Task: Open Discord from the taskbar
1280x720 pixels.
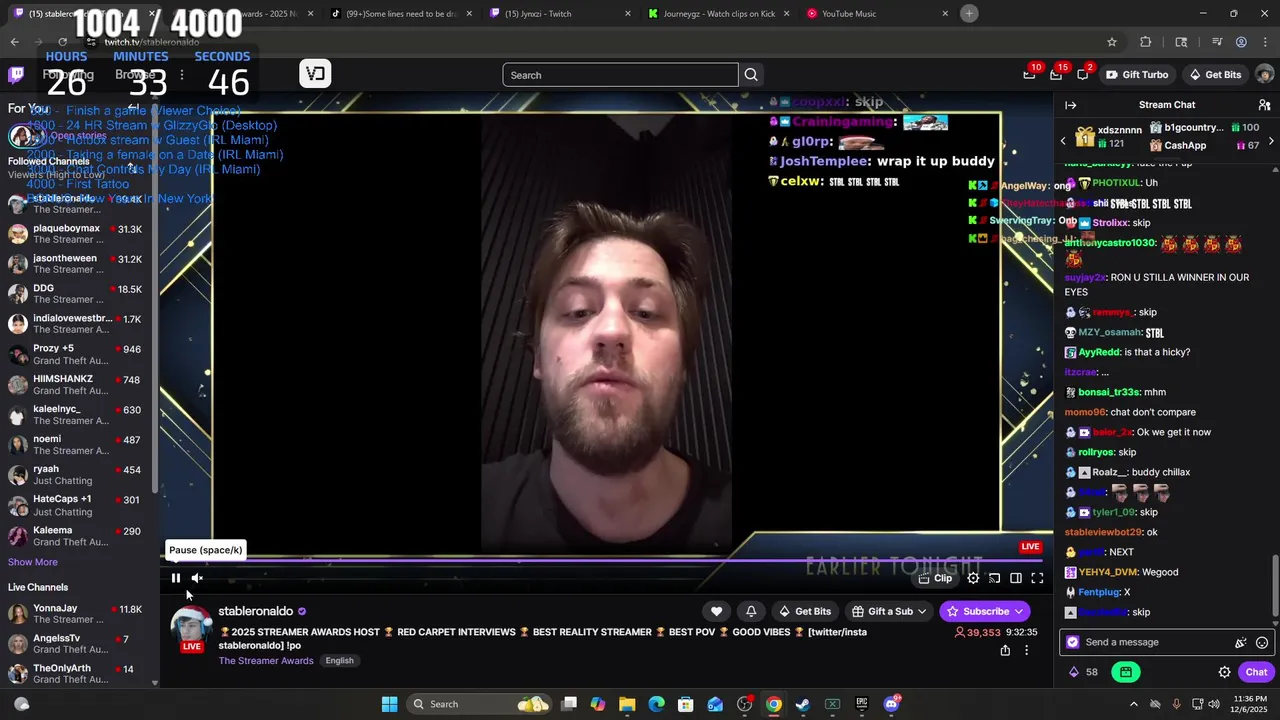Action: pos(891,704)
